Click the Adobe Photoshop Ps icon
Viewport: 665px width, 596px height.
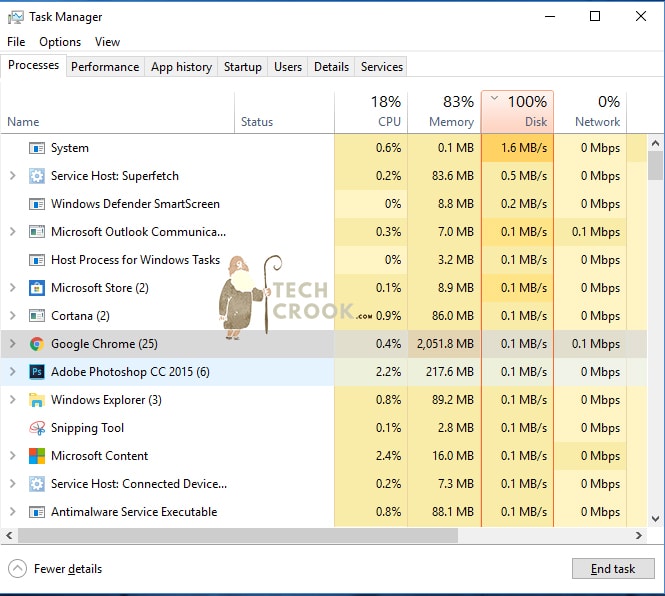[x=37, y=372]
